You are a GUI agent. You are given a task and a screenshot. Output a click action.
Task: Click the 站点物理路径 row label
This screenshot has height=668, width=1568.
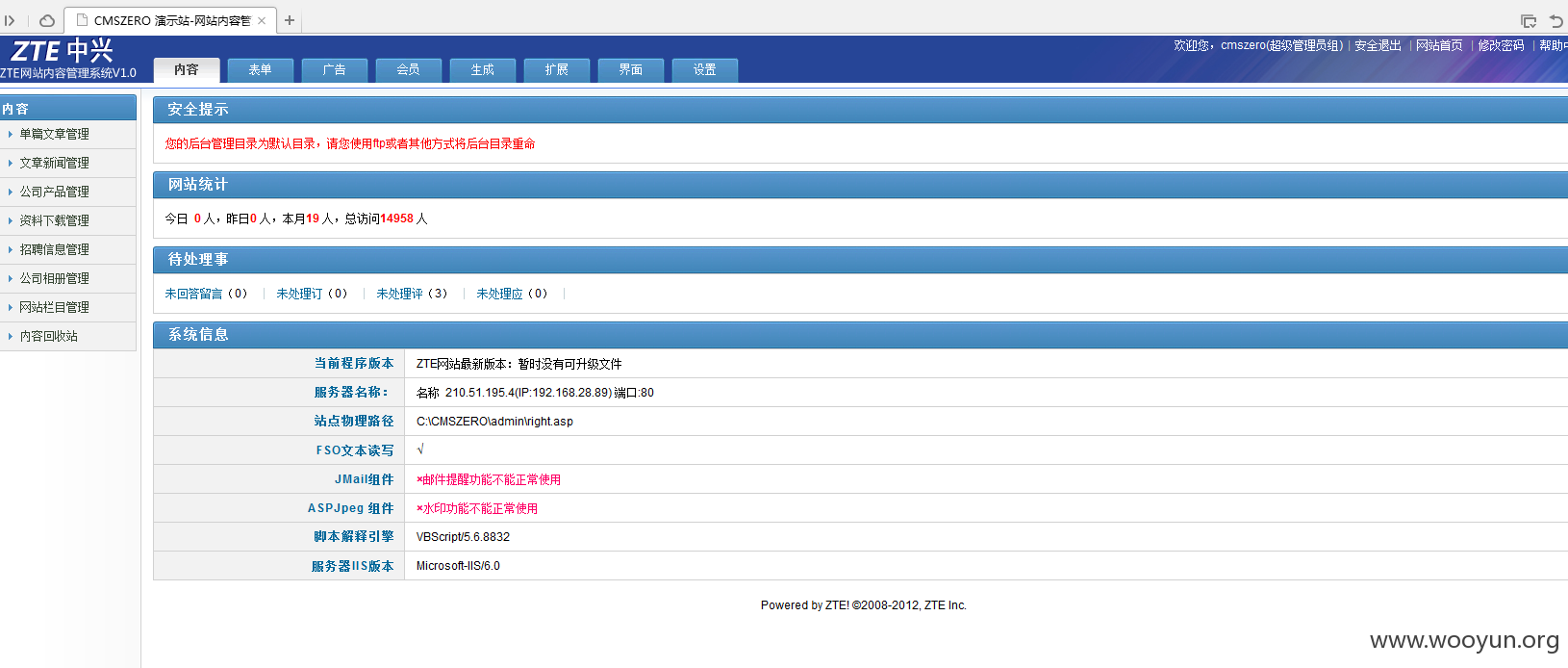(354, 422)
